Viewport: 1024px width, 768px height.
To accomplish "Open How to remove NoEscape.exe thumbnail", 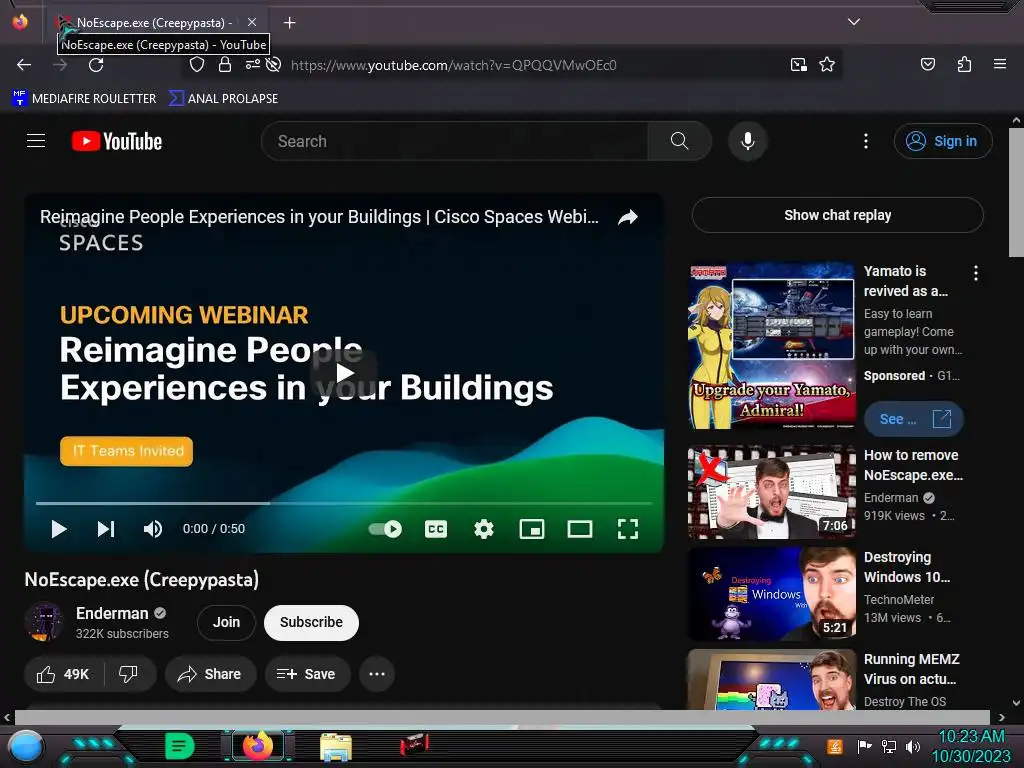I will [x=772, y=492].
